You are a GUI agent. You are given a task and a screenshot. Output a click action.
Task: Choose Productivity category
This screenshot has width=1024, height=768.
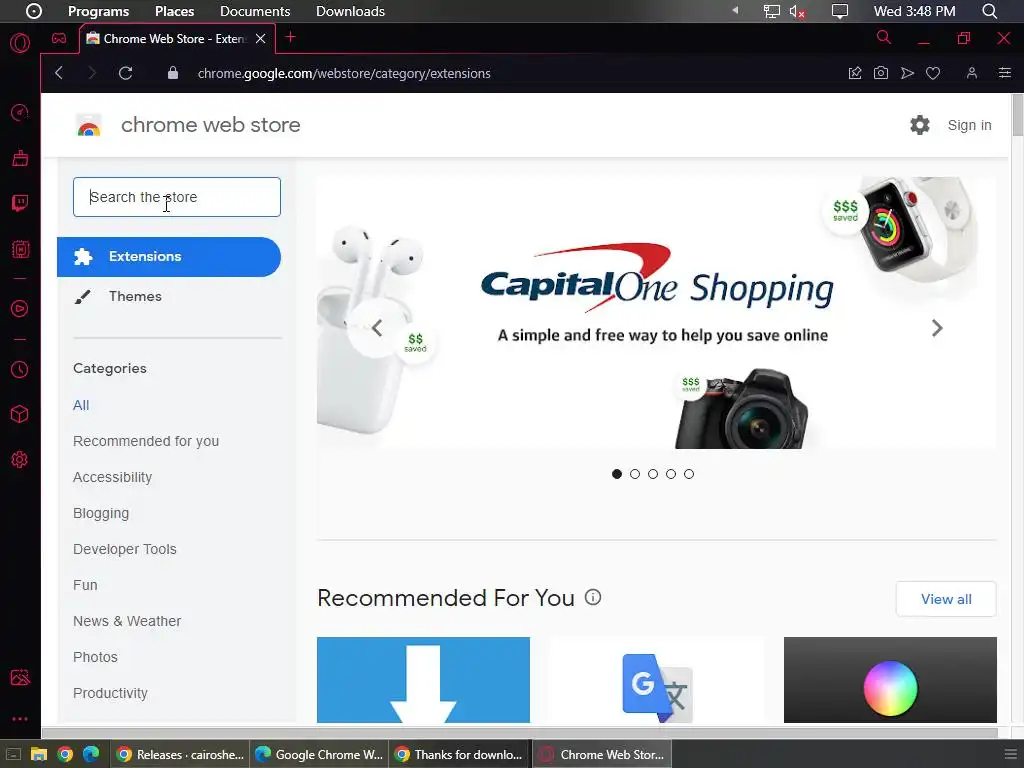pos(110,693)
